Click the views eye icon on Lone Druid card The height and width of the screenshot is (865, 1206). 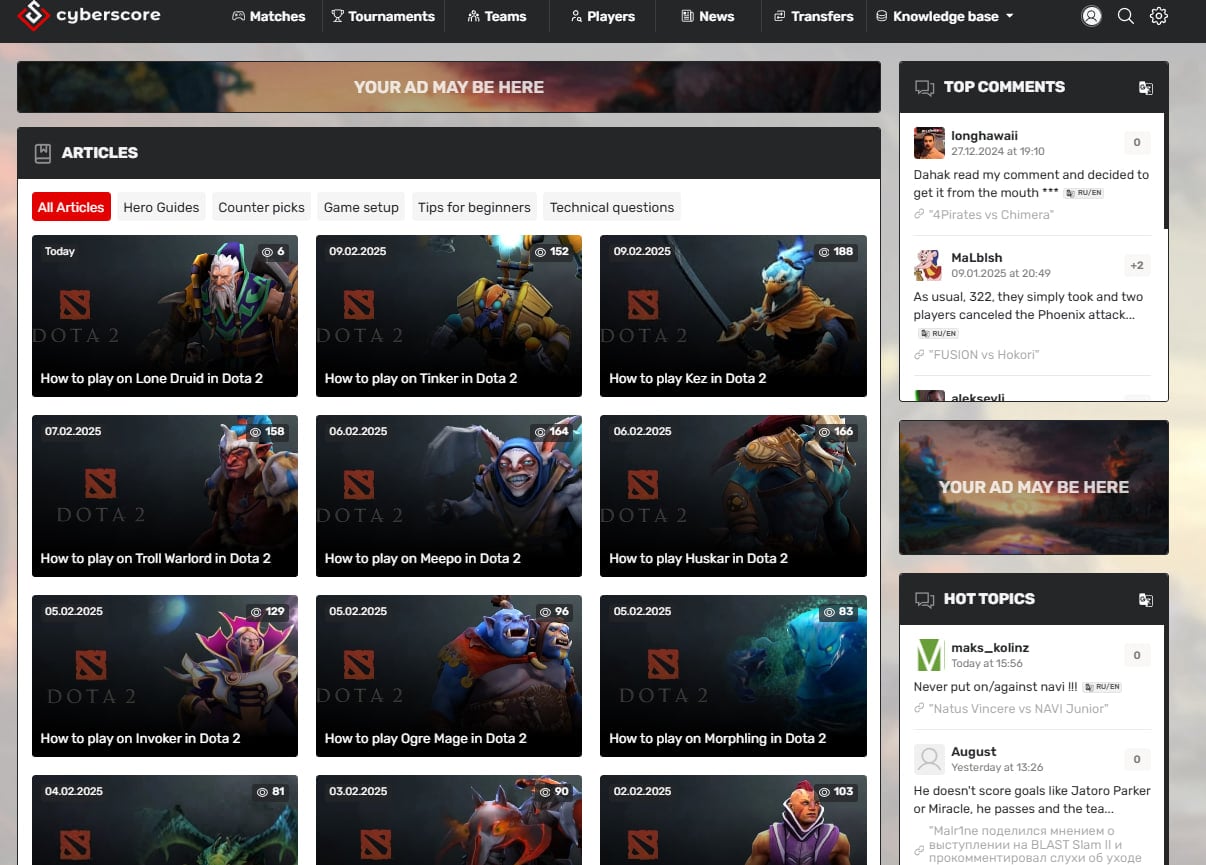pyautogui.click(x=267, y=252)
